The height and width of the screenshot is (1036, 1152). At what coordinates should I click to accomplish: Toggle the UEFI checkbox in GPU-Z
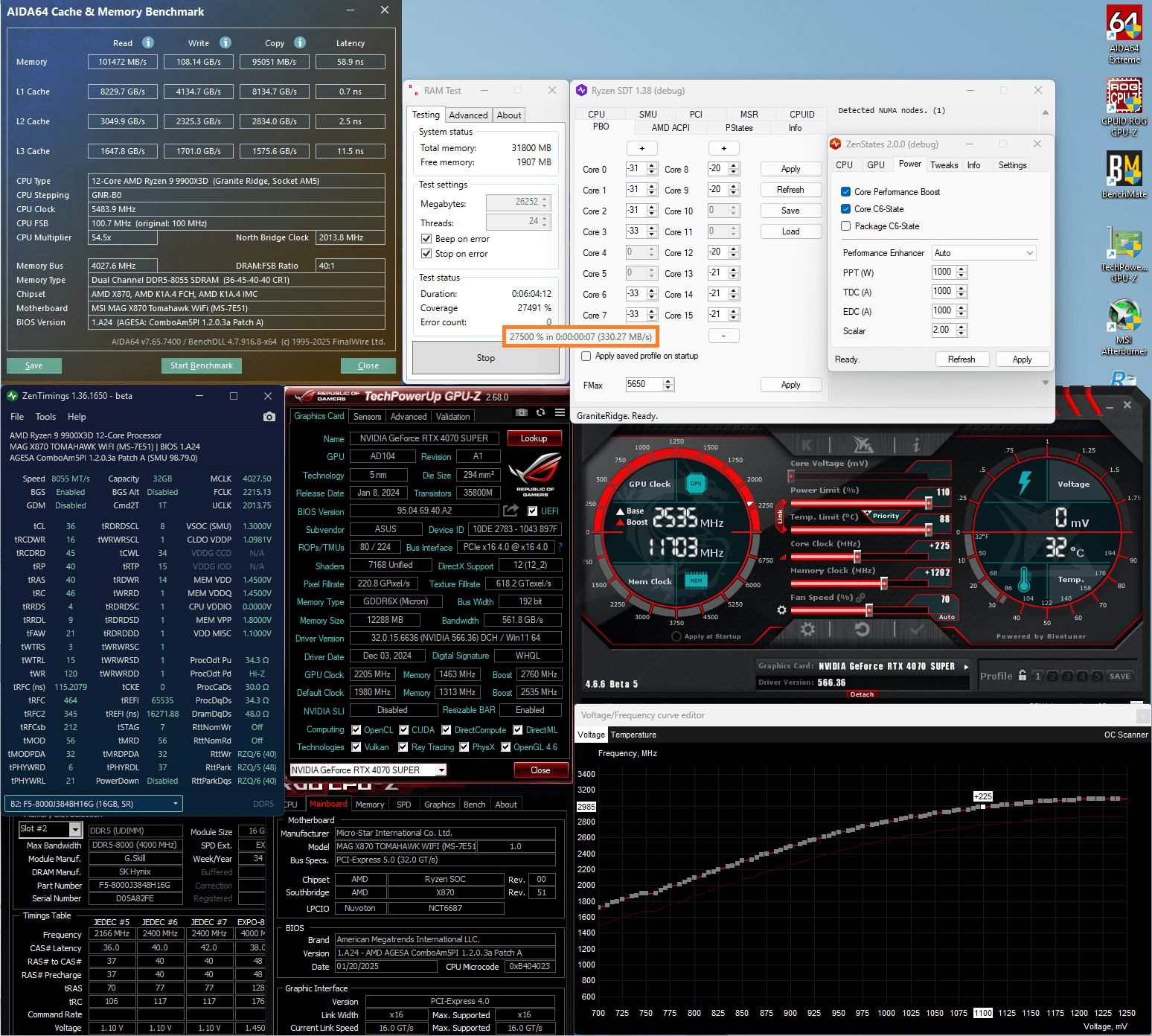533,511
